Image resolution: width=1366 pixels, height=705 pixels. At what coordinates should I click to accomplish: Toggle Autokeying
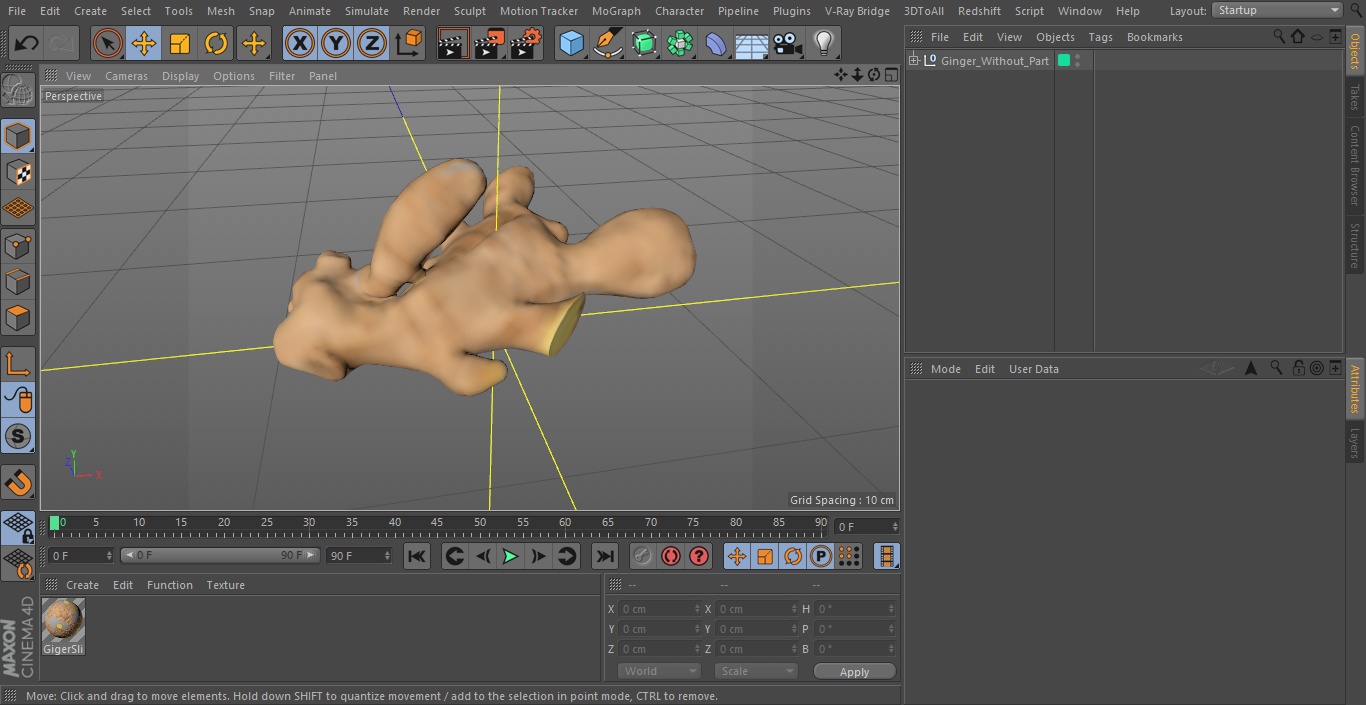click(671, 556)
